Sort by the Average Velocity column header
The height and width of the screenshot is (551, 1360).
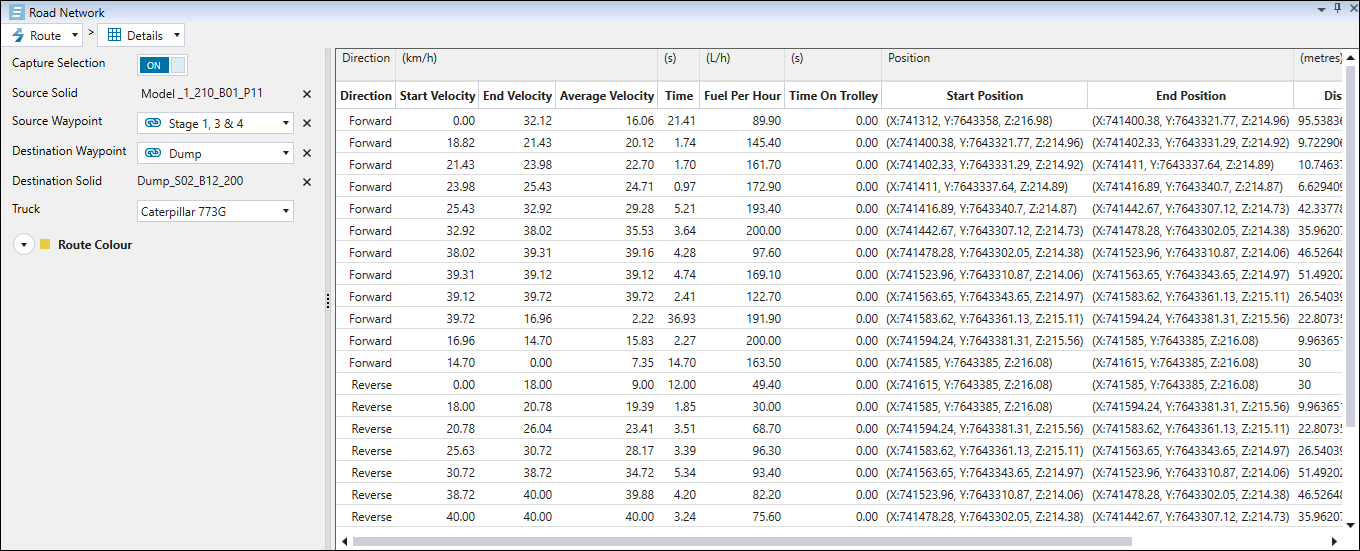pos(606,96)
